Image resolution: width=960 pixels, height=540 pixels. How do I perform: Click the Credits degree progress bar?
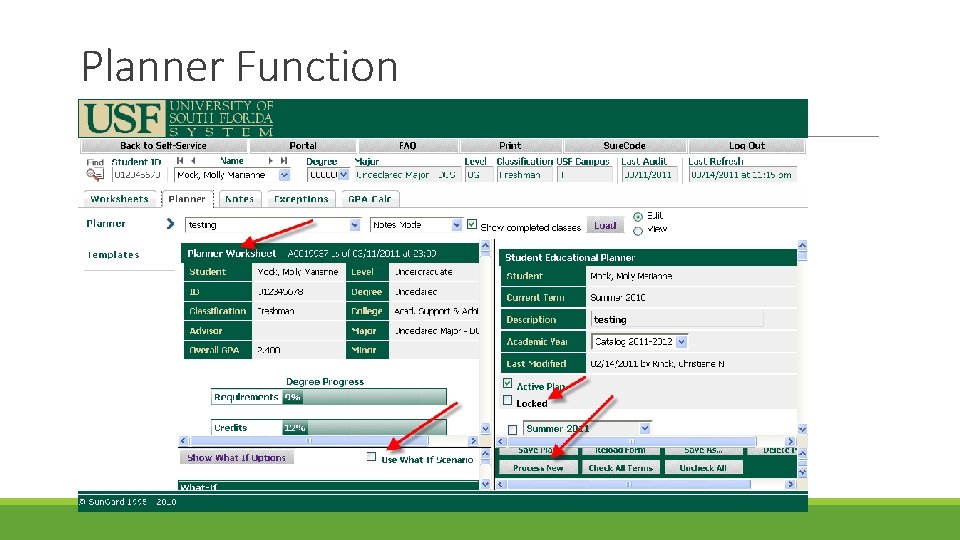pyautogui.click(x=329, y=427)
